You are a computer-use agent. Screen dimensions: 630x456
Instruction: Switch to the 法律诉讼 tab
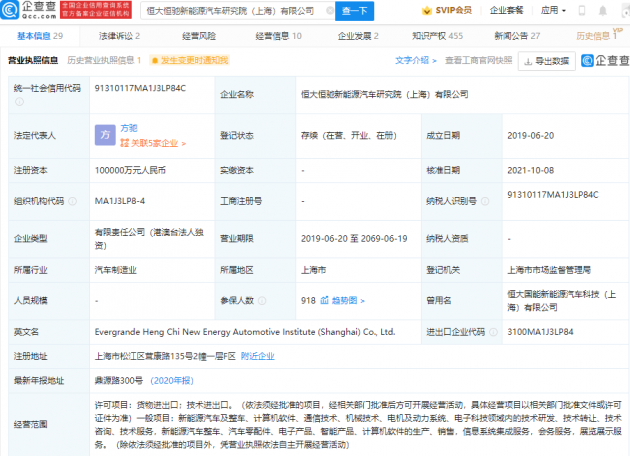[118, 35]
